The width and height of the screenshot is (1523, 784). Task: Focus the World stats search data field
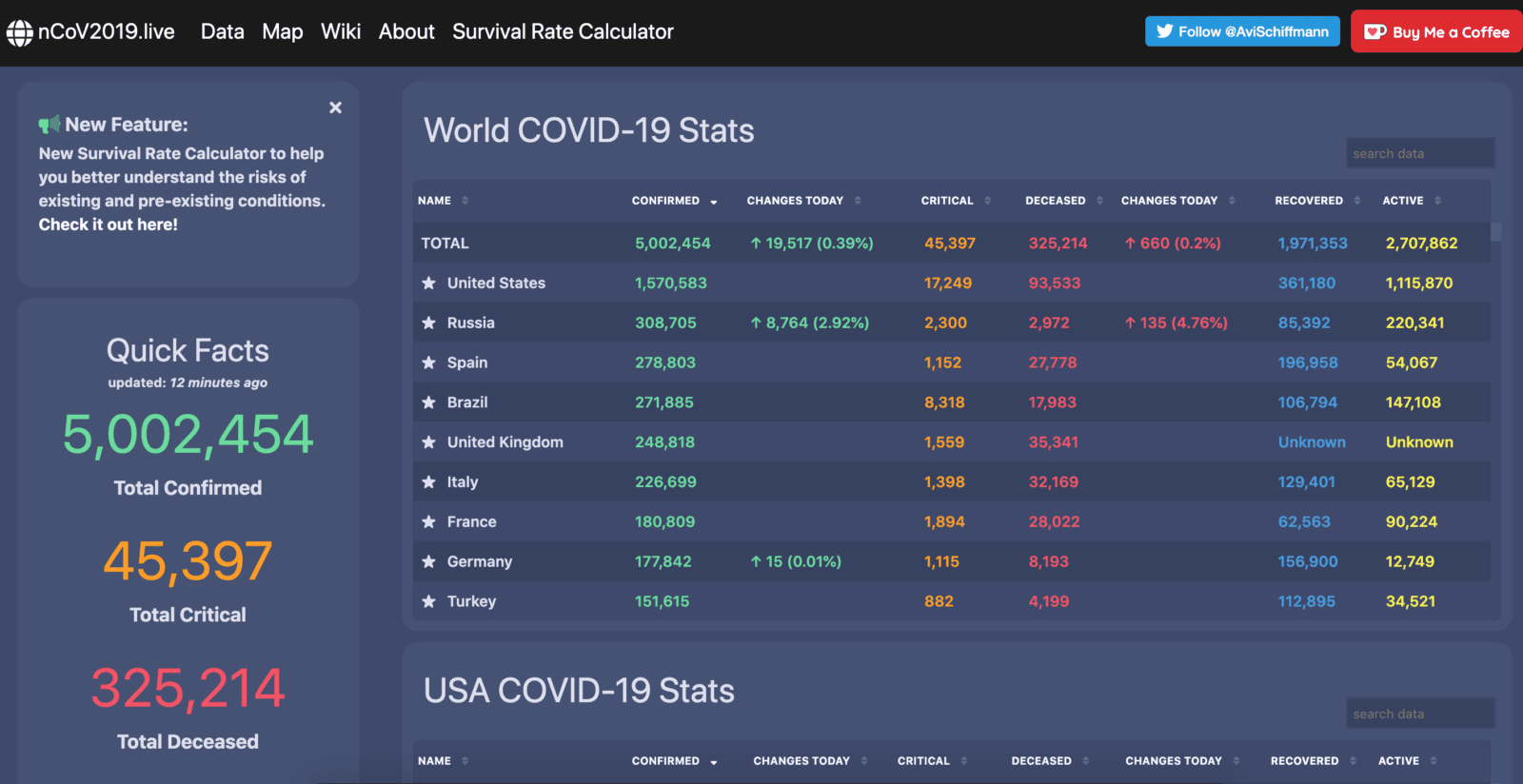[1420, 153]
